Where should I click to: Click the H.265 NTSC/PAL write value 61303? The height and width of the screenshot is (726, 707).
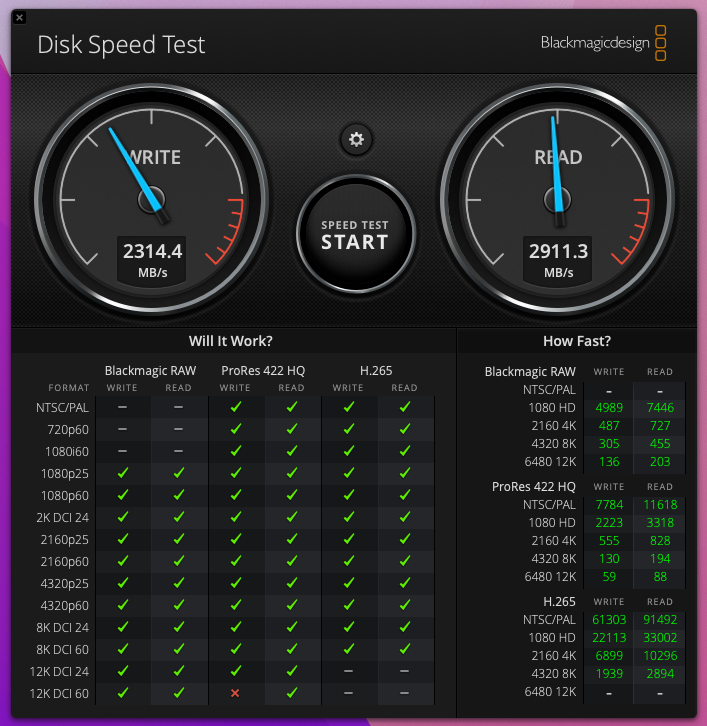coord(609,620)
